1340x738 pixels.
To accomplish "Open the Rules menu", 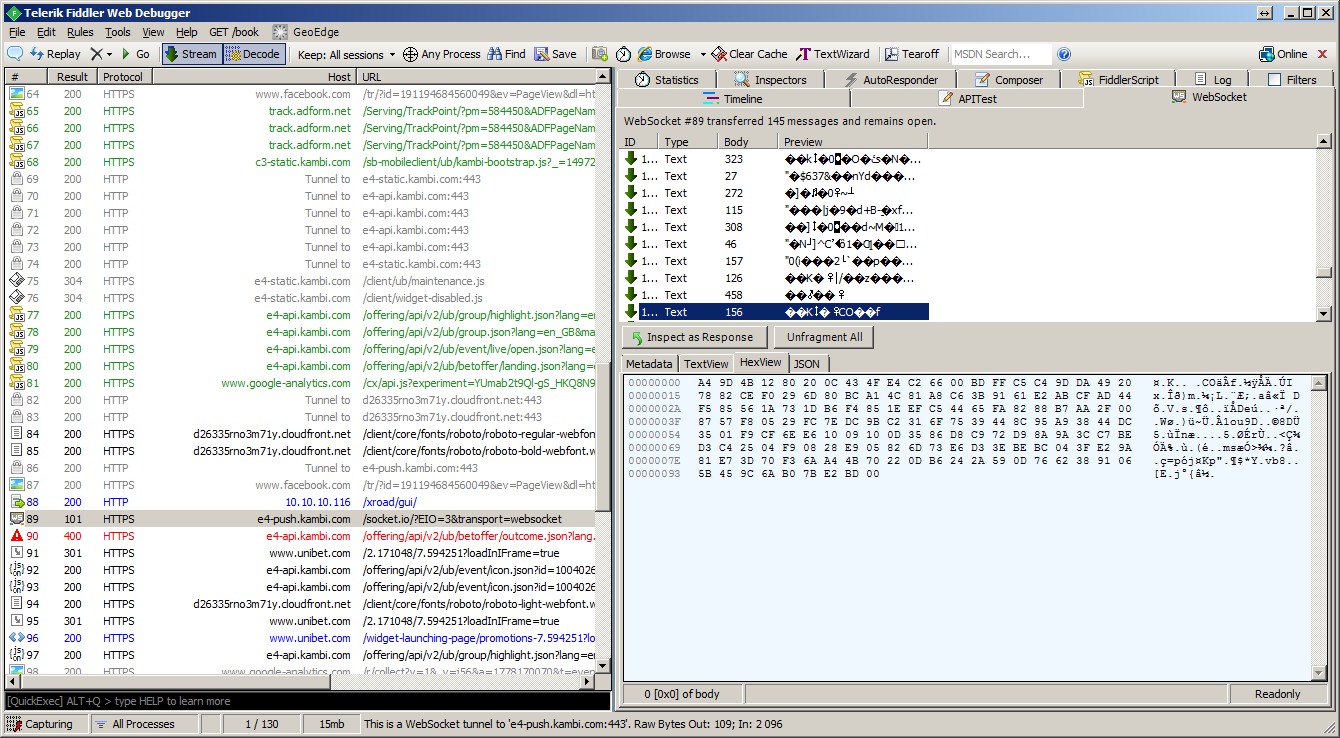I will 79,32.
